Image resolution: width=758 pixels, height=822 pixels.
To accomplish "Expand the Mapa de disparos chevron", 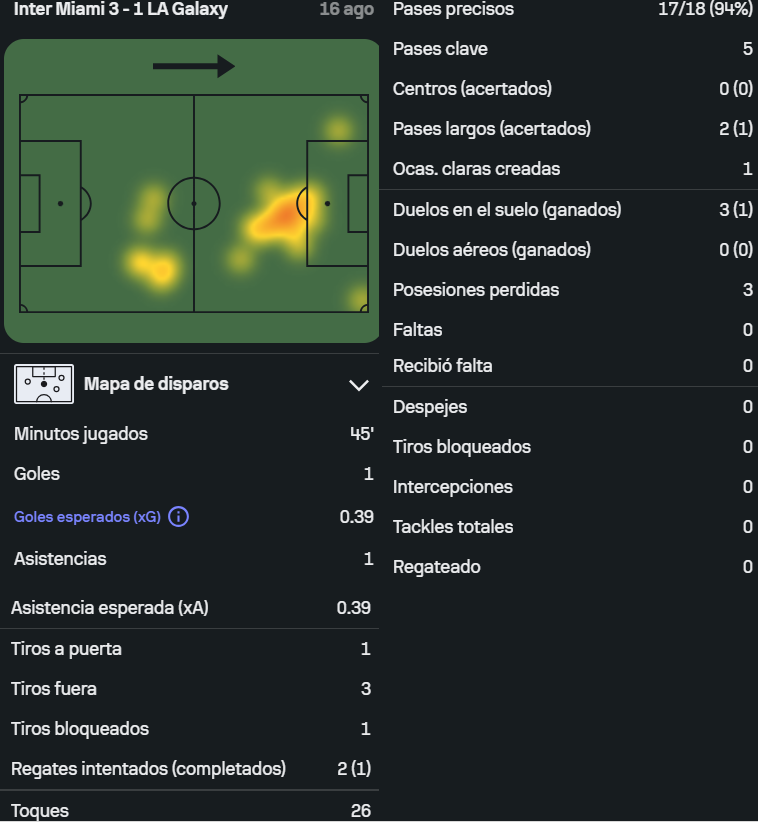I will click(x=358, y=385).
